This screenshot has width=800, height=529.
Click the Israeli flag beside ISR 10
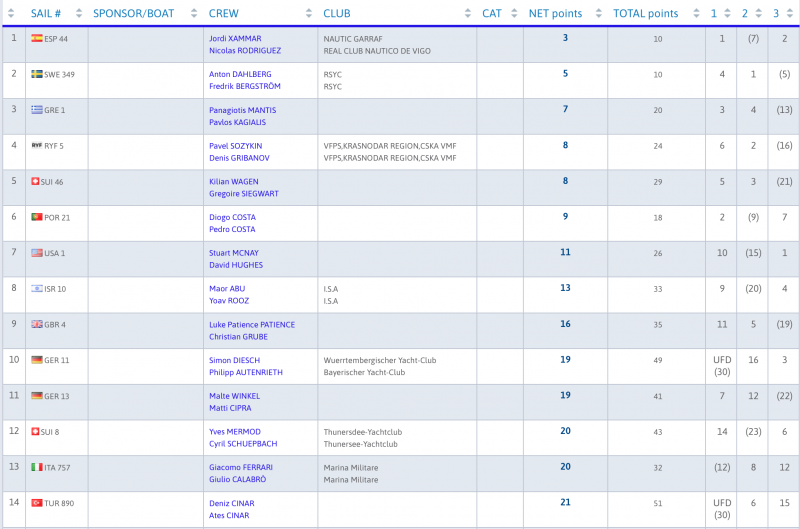(37, 289)
